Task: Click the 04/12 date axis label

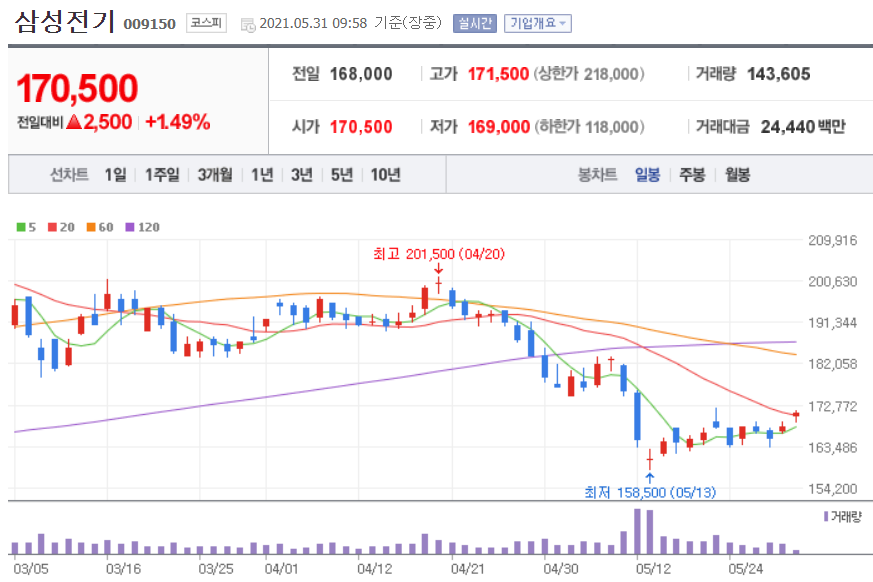Action: pyautogui.click(x=375, y=569)
